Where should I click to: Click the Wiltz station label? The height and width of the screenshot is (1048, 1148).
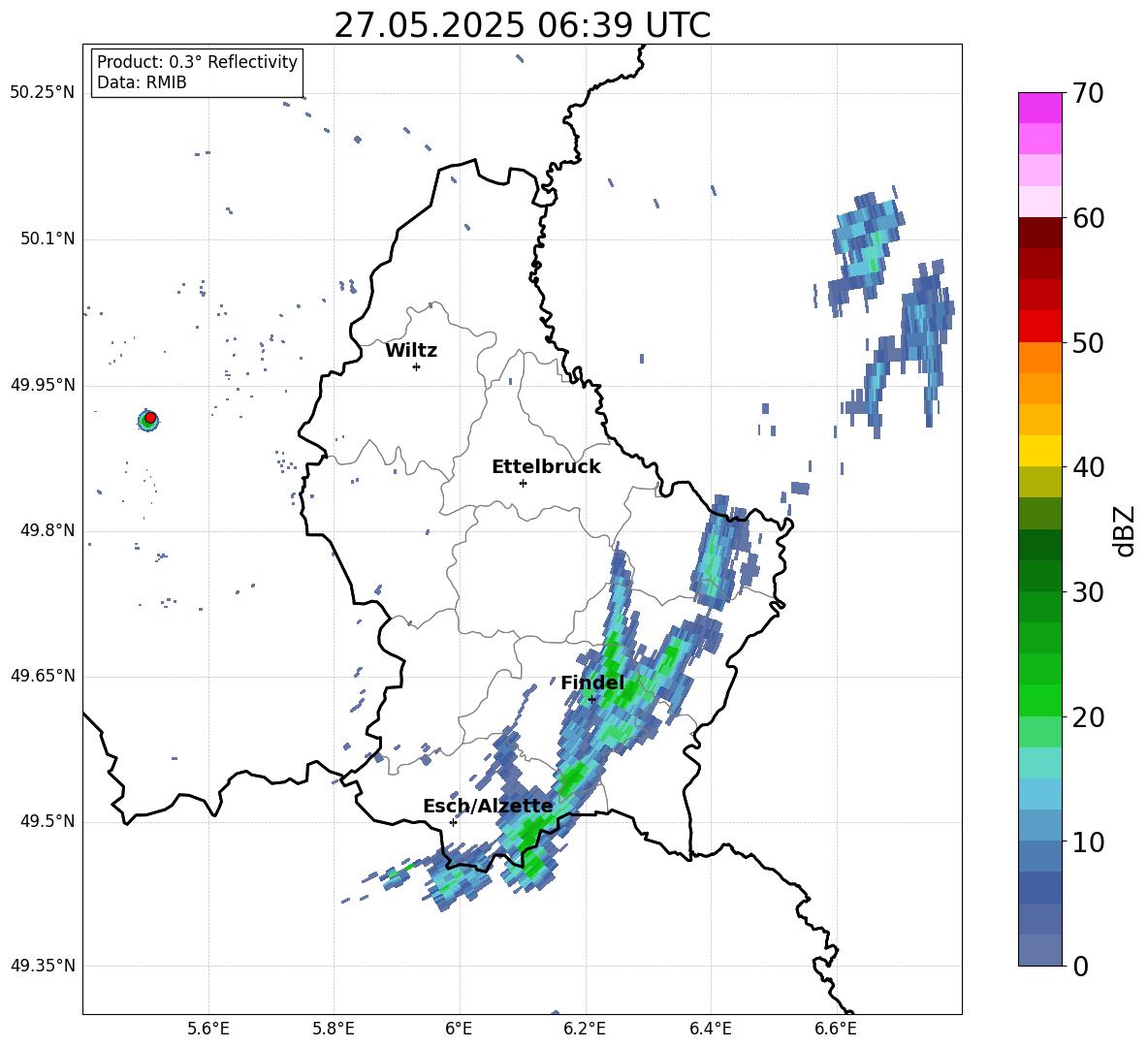tap(411, 351)
